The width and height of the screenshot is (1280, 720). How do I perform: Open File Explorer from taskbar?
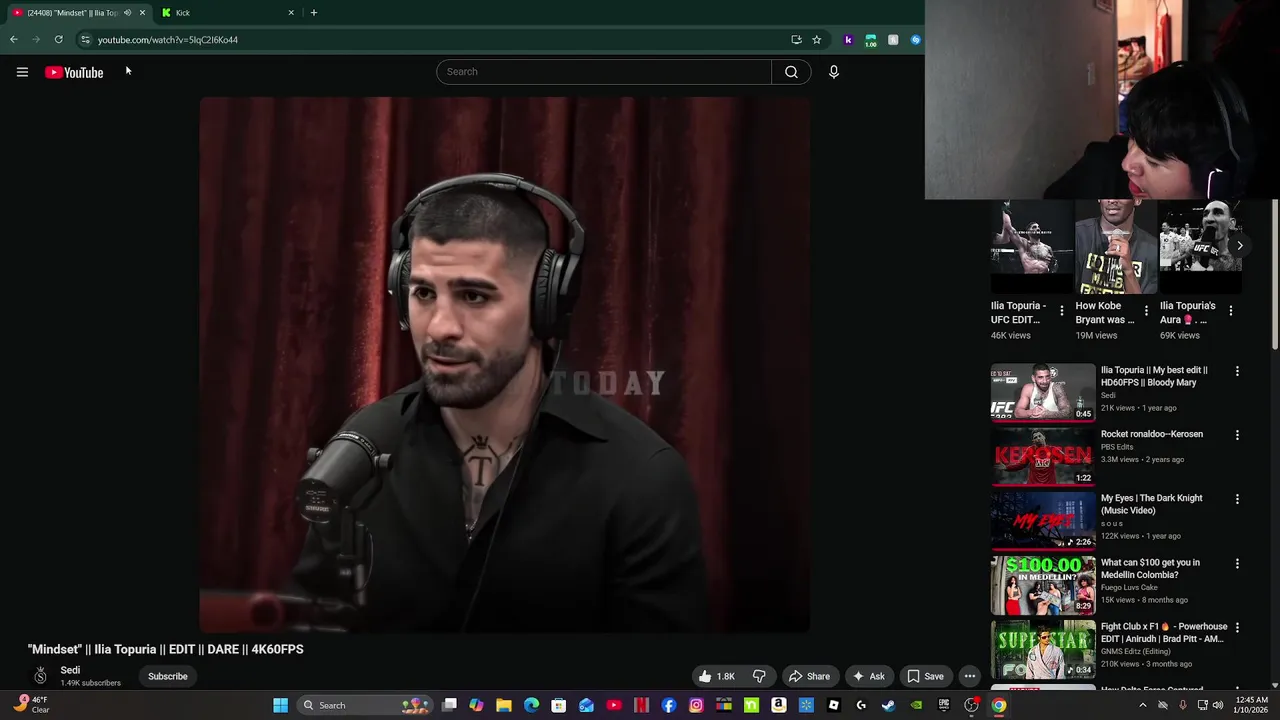tap(504, 705)
